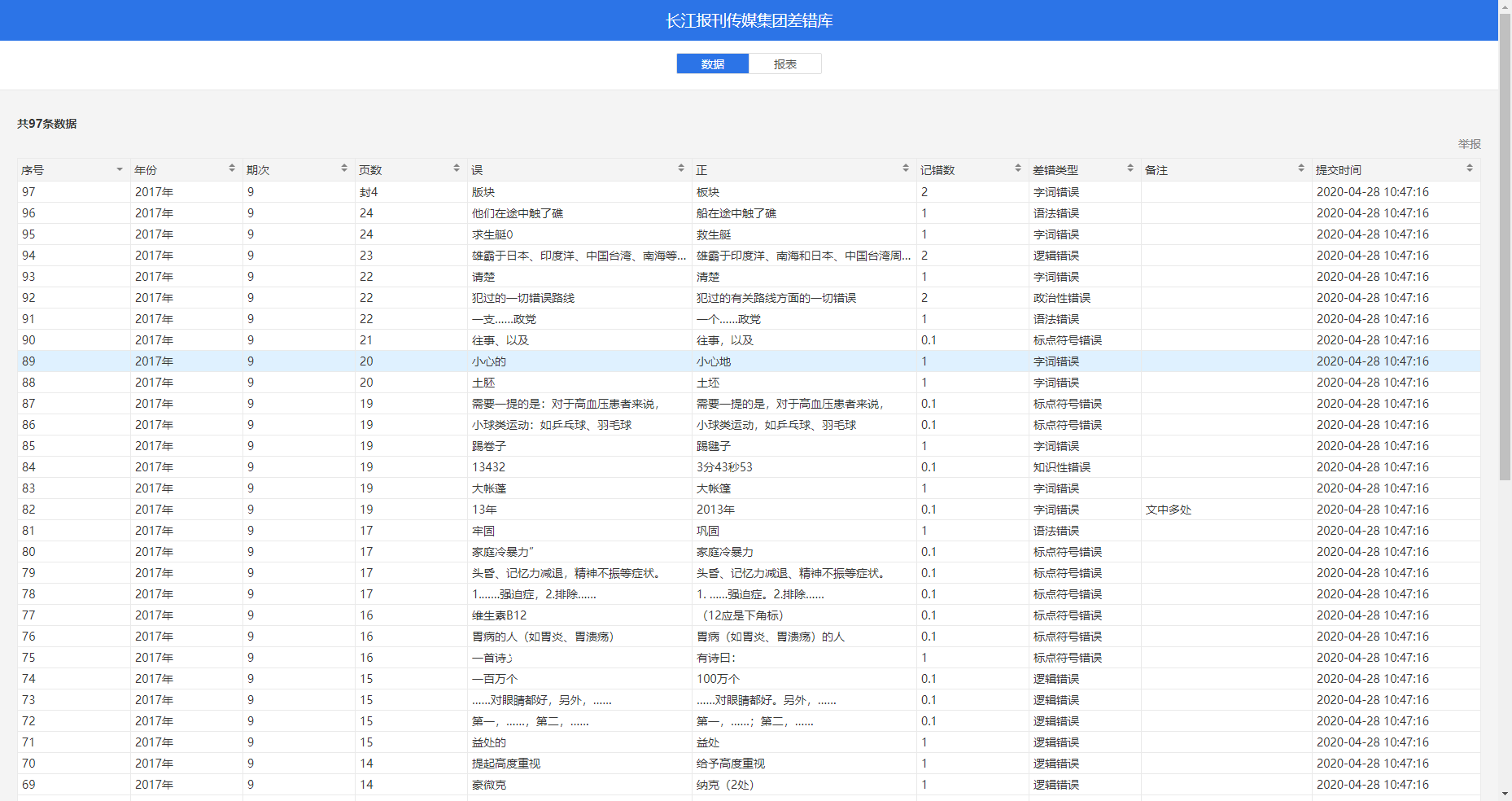Click the scrollbar up arrow
Image resolution: width=1512 pixels, height=801 pixels.
point(1505,6)
